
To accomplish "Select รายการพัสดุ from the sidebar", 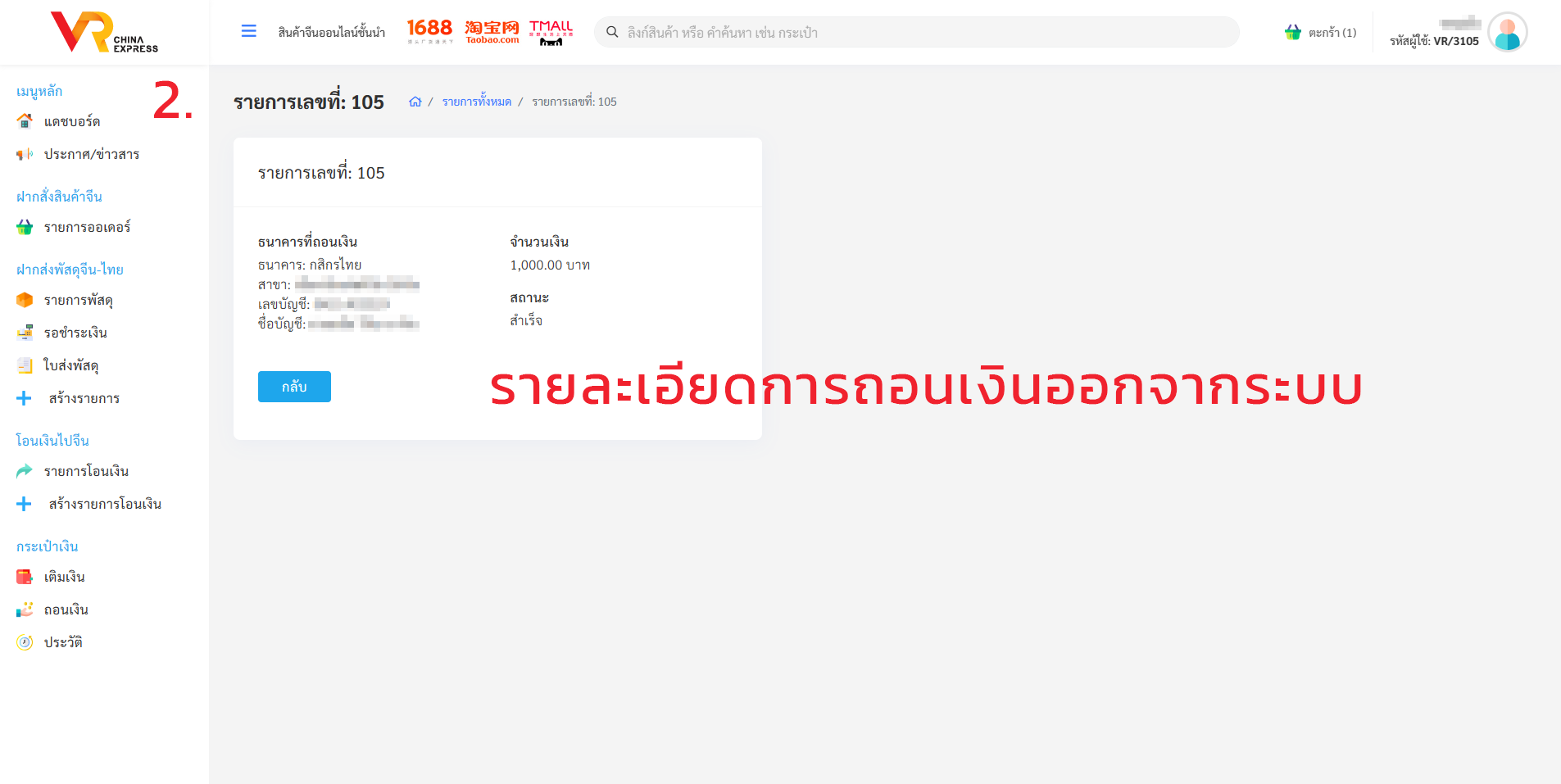I will click(x=78, y=300).
